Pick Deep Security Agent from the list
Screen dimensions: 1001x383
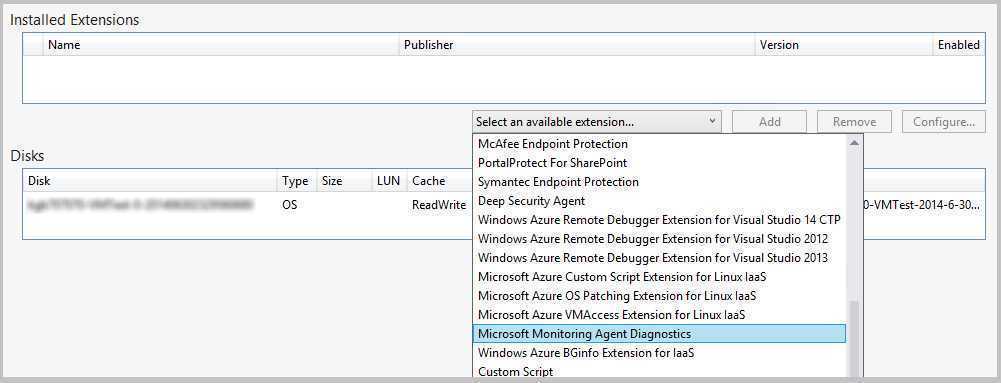(659, 200)
